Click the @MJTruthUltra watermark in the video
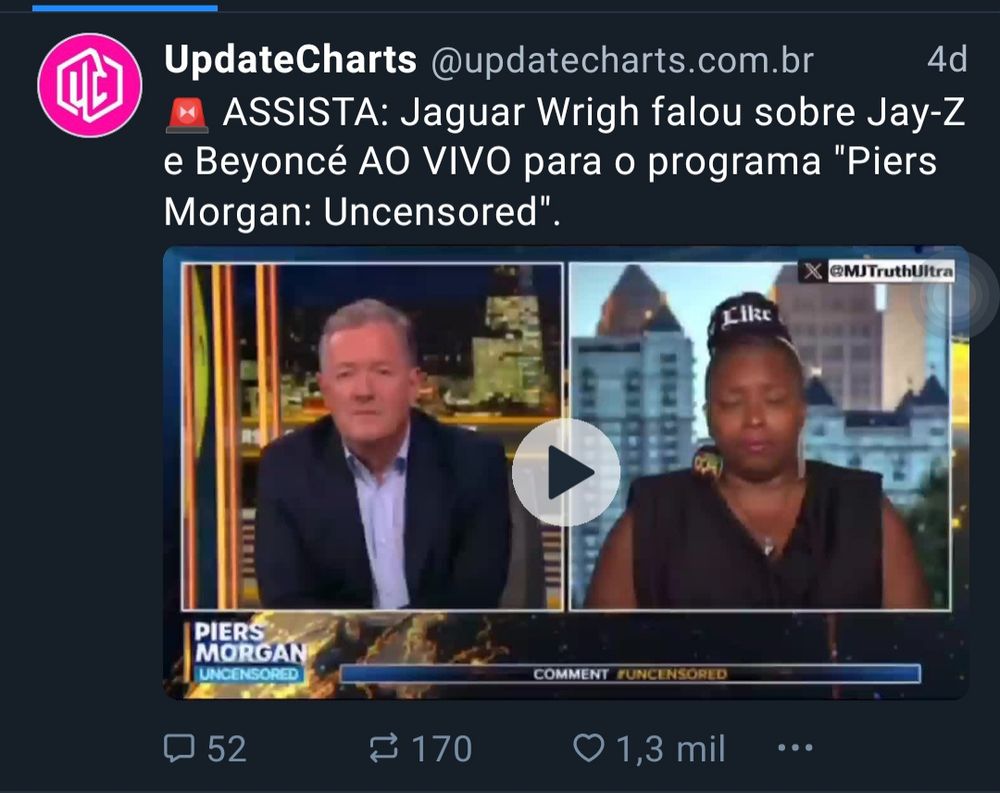The width and height of the screenshot is (1000, 793). 891,271
